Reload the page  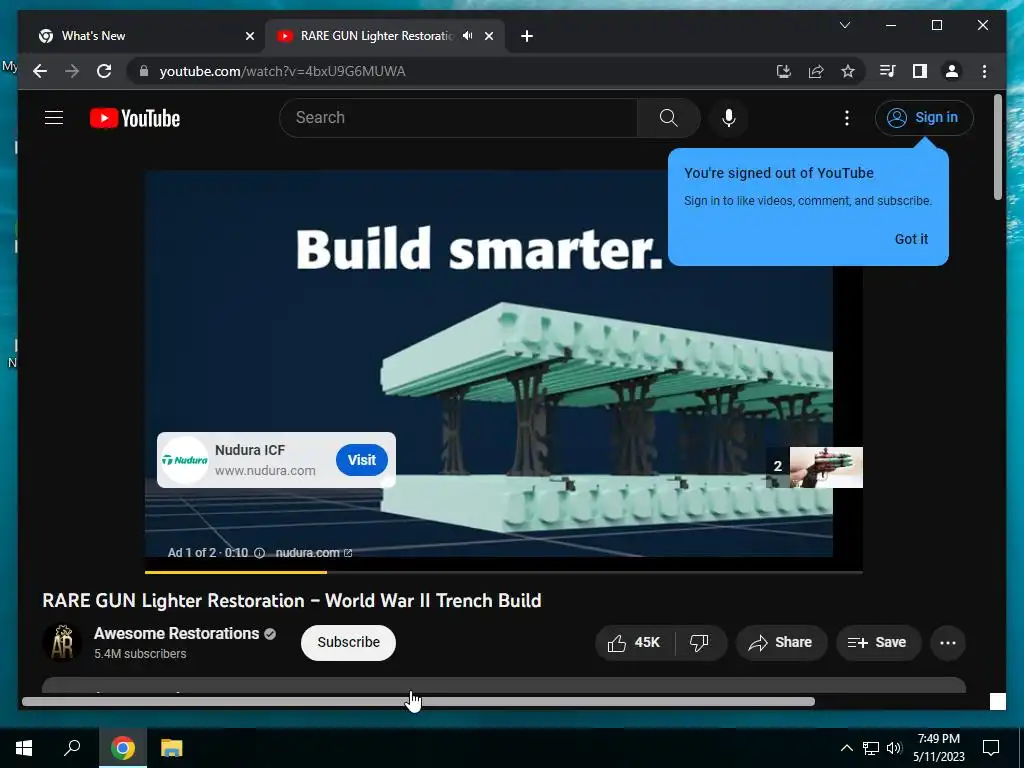tap(104, 71)
